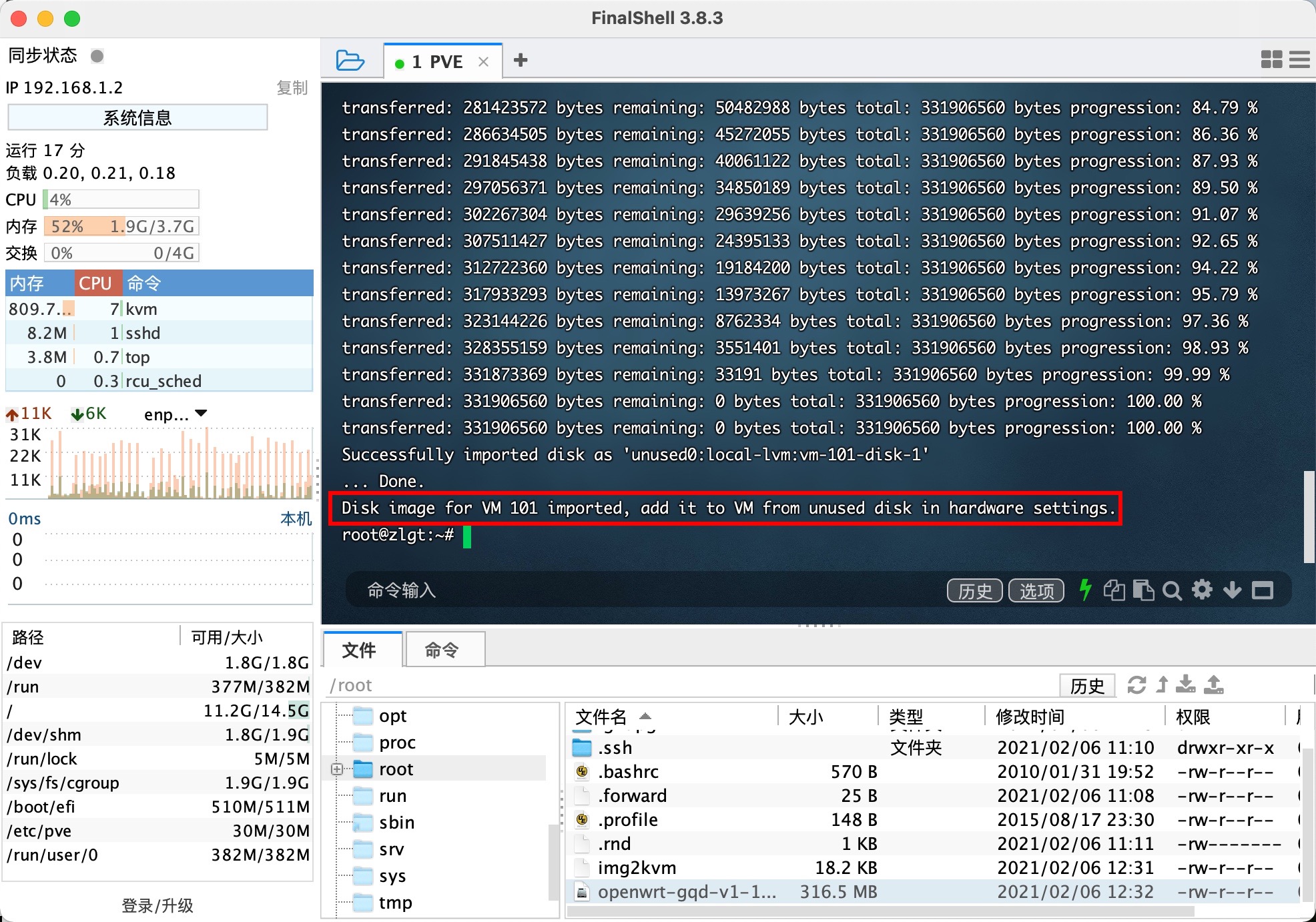Image resolution: width=1316 pixels, height=922 pixels.
Task: Sort files by 文件名 column header
Action: (601, 717)
